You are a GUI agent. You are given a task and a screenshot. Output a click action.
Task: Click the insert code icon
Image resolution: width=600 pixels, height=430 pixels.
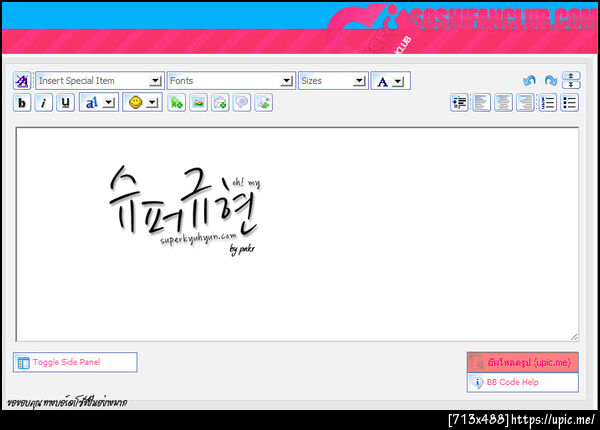[264, 103]
